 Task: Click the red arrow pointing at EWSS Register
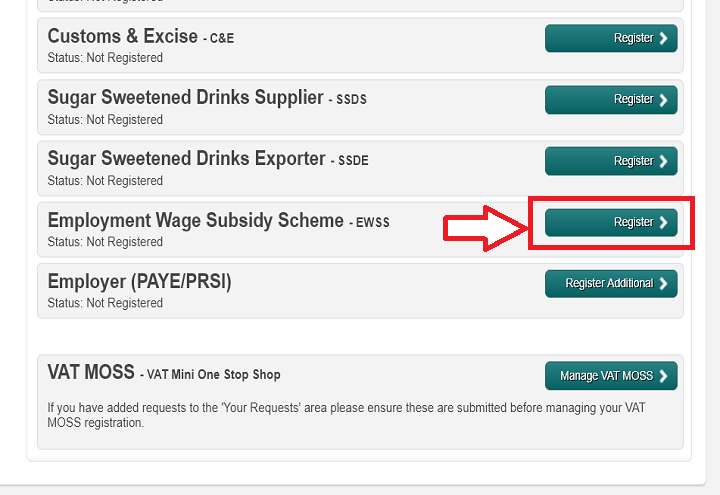pos(485,229)
